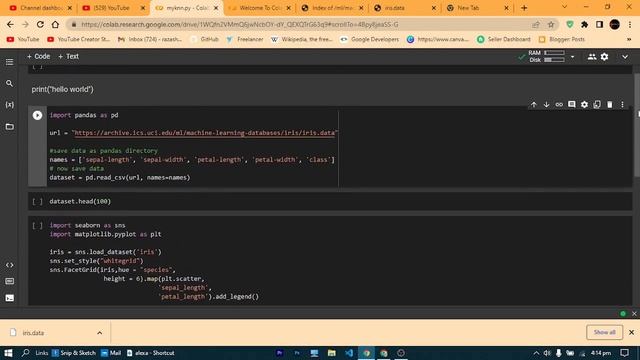Open Chrome profile avatar
This screenshot has width=640, height=360.
click(x=615, y=24)
